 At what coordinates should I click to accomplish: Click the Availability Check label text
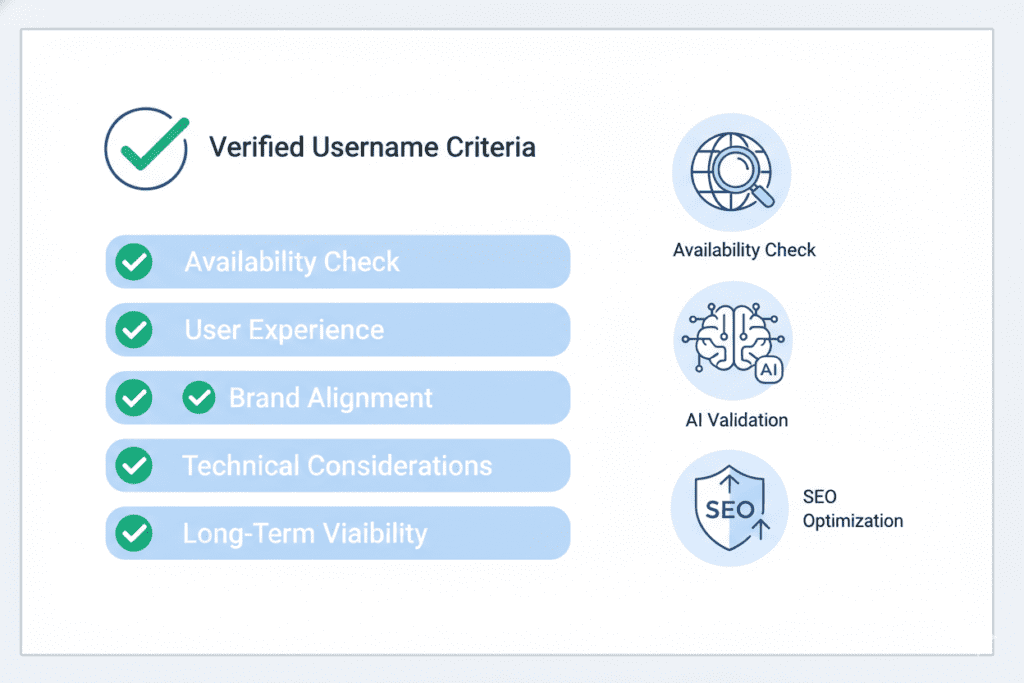pos(744,249)
